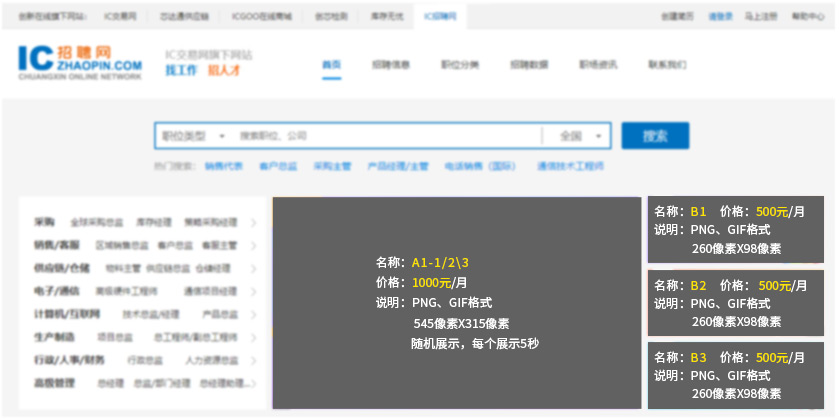
Task: Select the IC招聘网 top bar tab
Action: tap(440, 17)
